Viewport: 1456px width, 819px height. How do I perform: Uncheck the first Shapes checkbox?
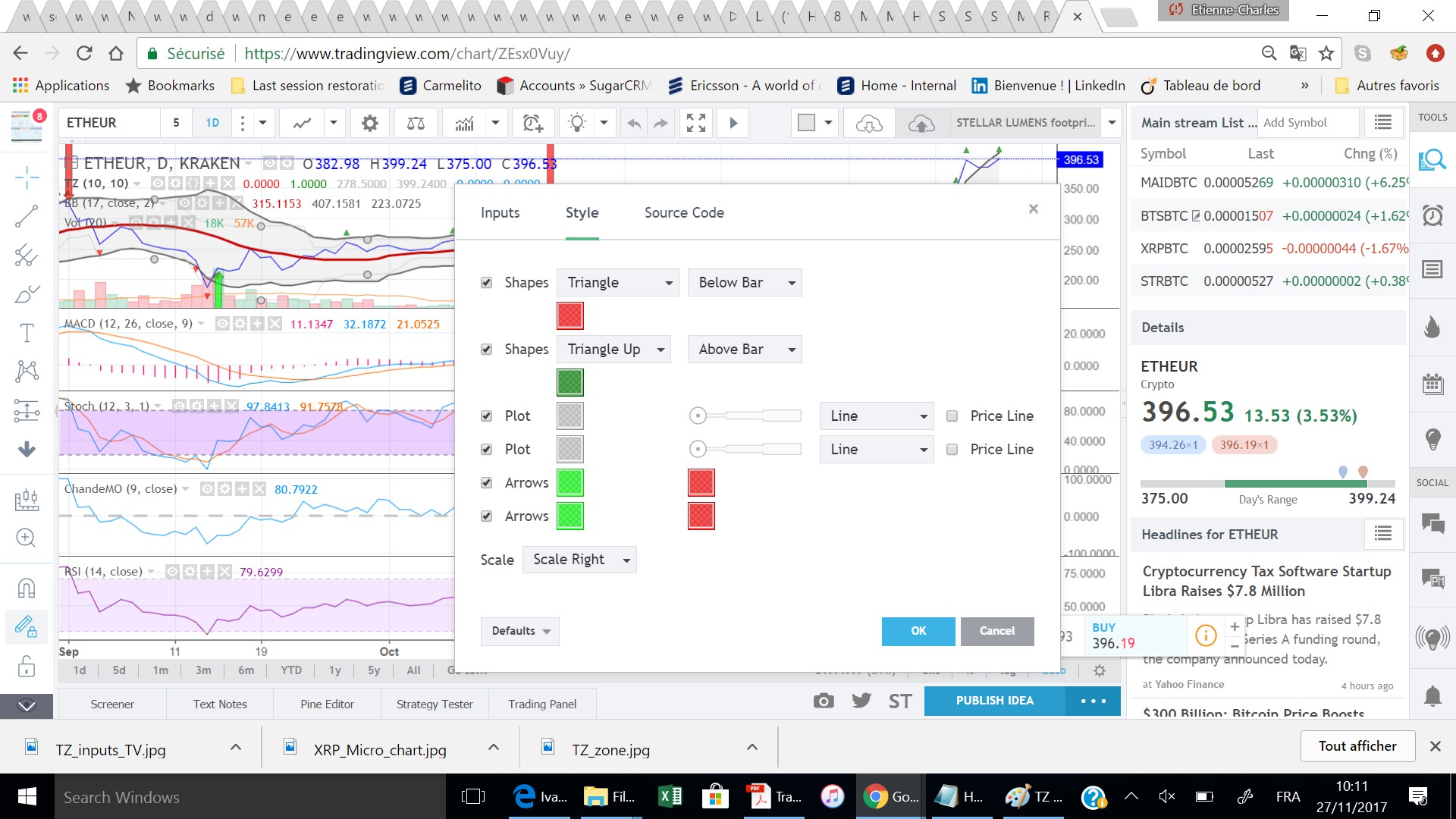point(487,283)
